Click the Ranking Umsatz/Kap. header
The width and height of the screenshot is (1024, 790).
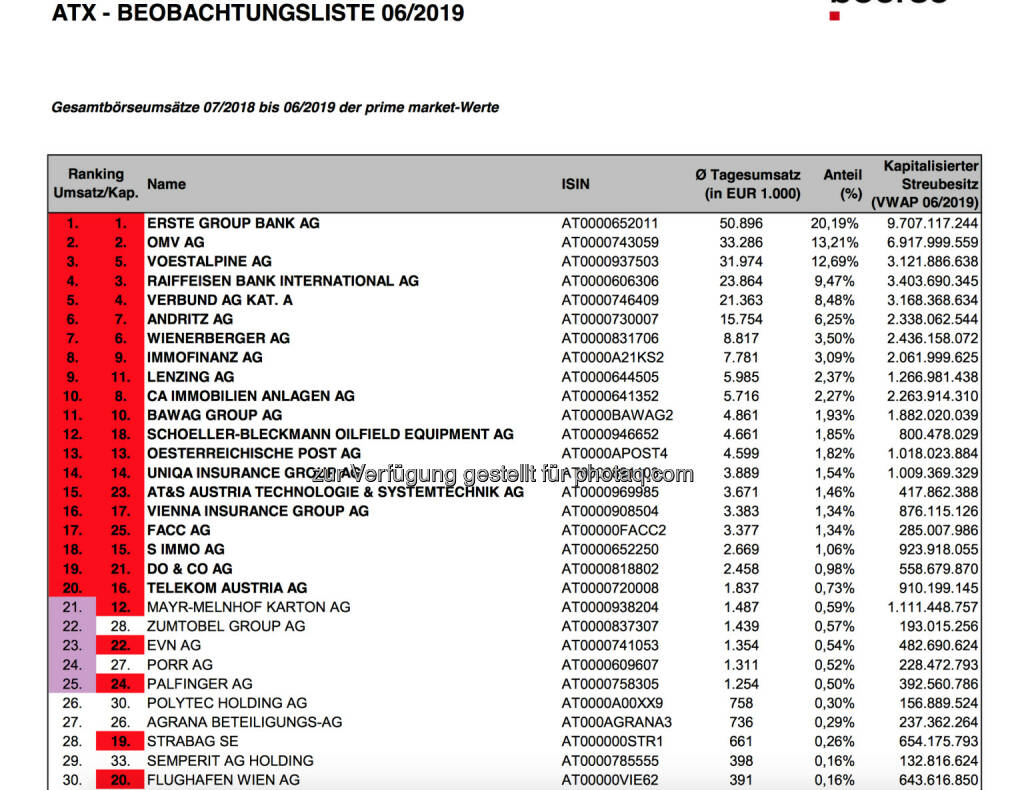pos(96,184)
